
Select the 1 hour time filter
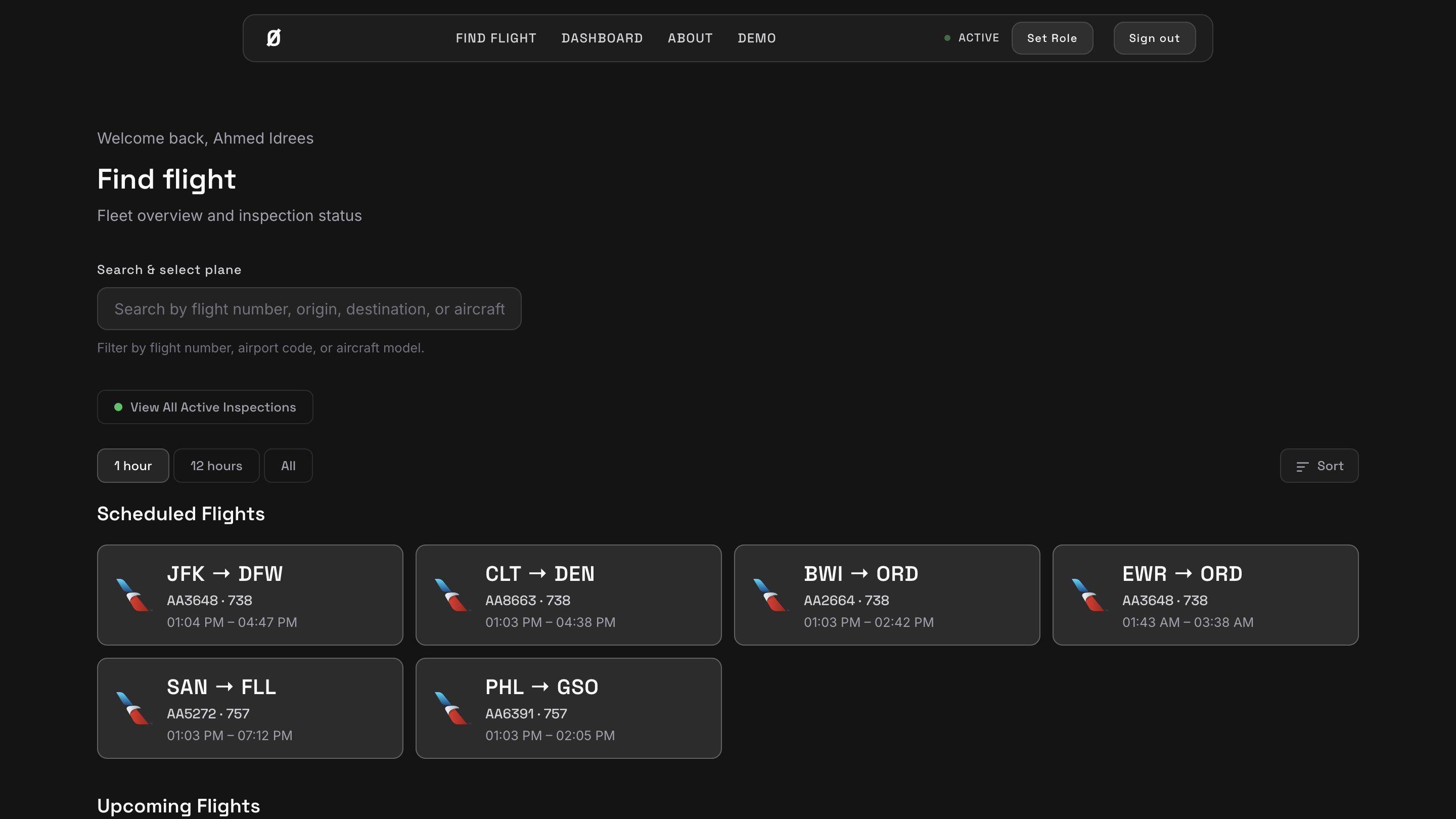[x=133, y=466]
